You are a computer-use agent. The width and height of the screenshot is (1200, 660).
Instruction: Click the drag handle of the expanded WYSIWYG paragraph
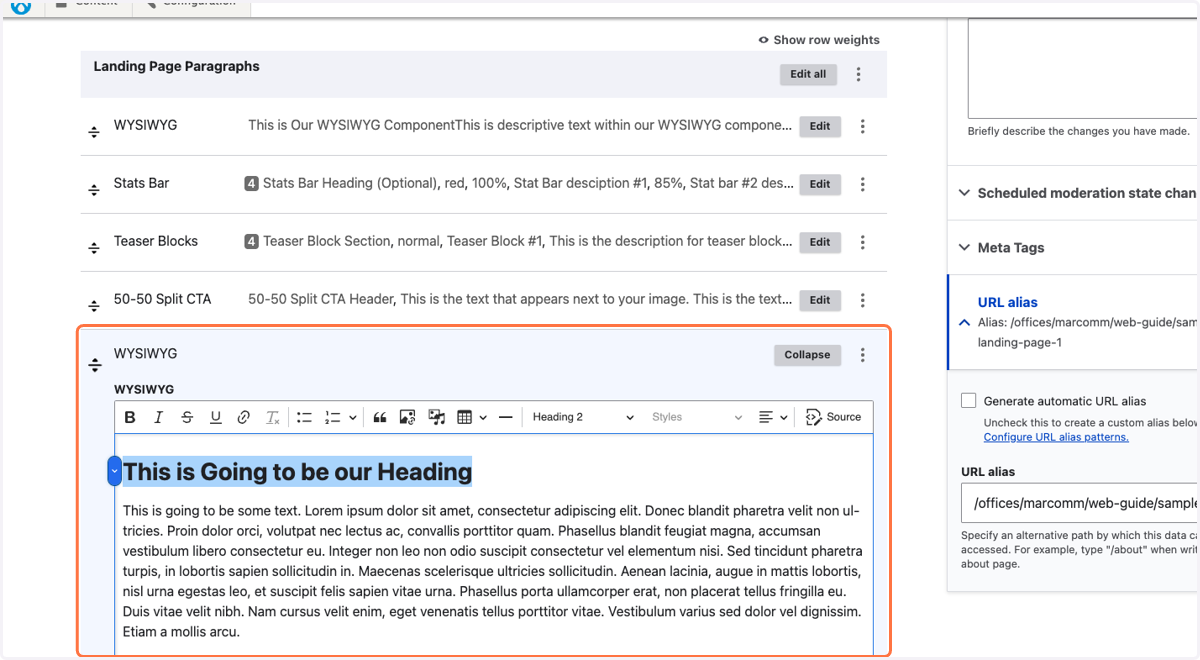[x=95, y=365]
